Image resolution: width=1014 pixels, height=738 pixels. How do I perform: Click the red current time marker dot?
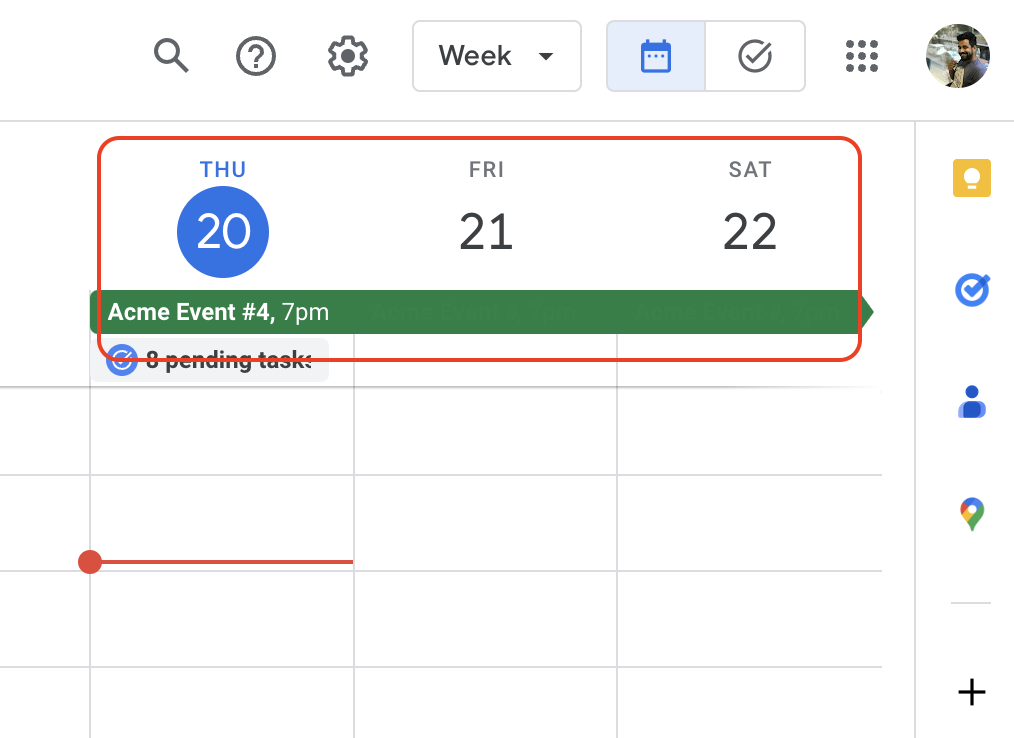(x=90, y=562)
